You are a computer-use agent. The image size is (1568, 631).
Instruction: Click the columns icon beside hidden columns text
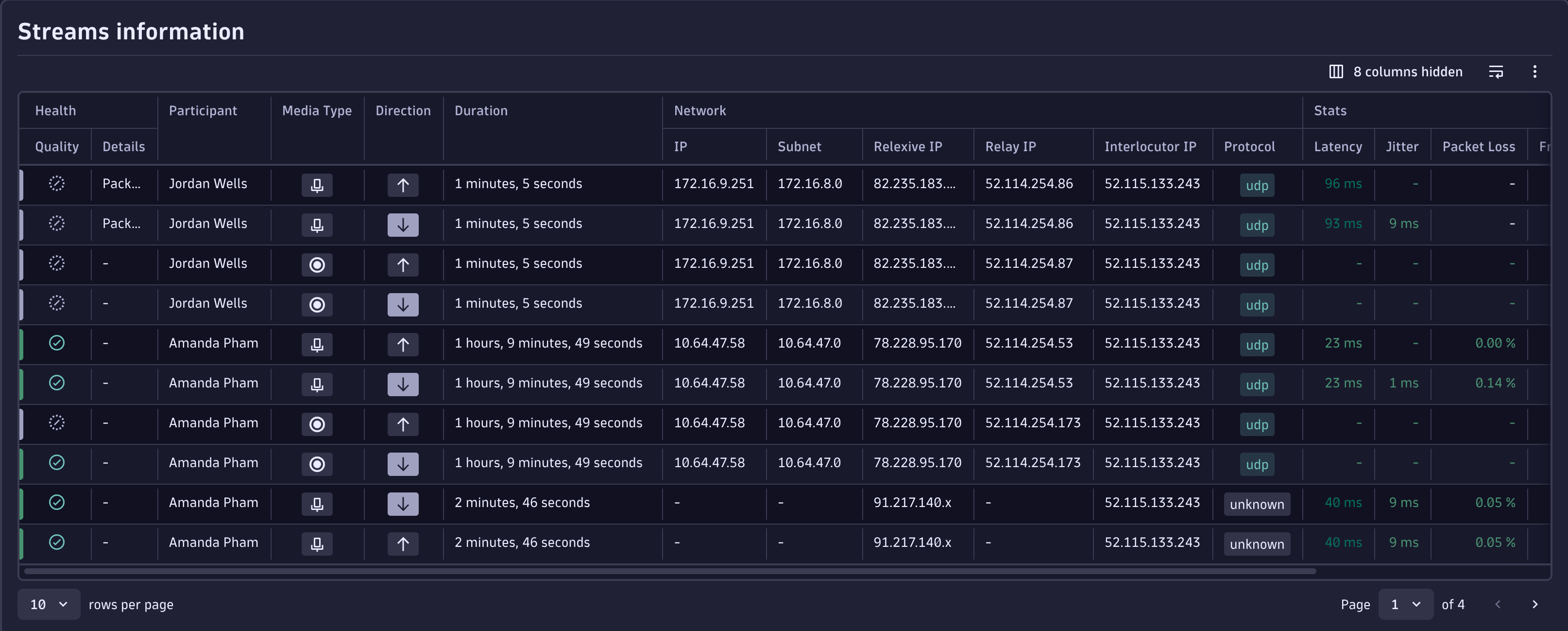pos(1335,72)
